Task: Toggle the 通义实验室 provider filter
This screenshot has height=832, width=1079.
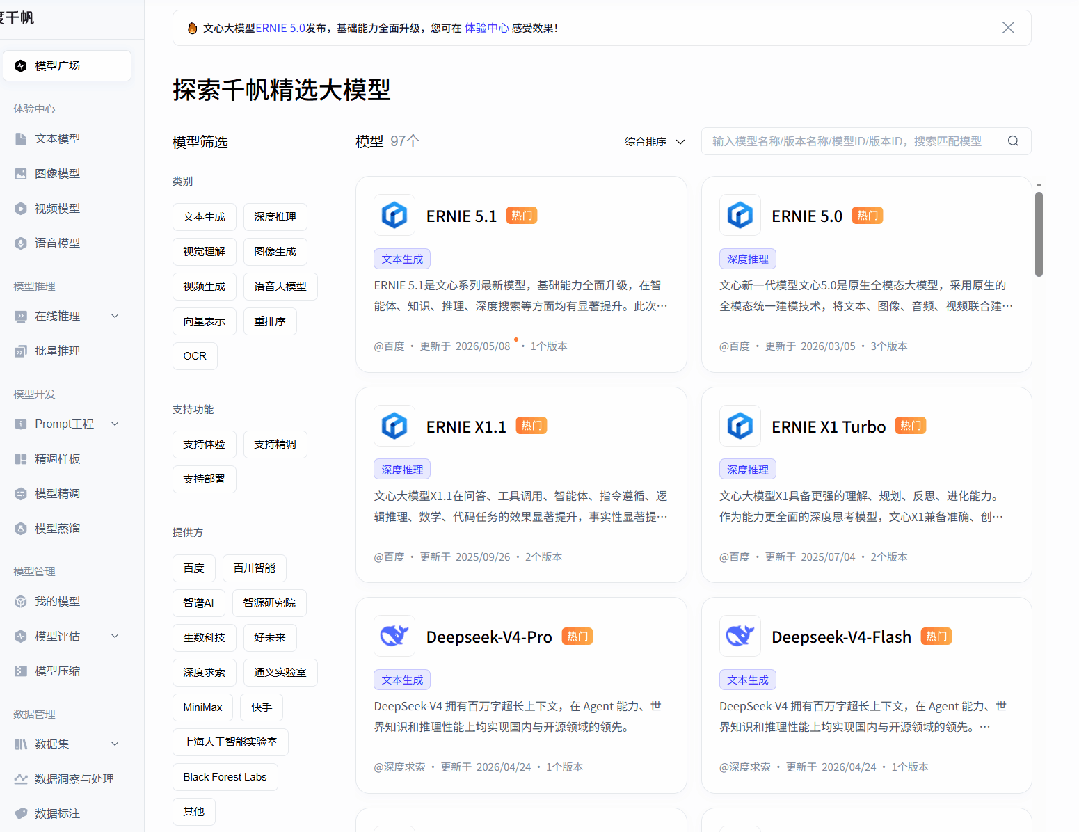Action: (x=280, y=672)
